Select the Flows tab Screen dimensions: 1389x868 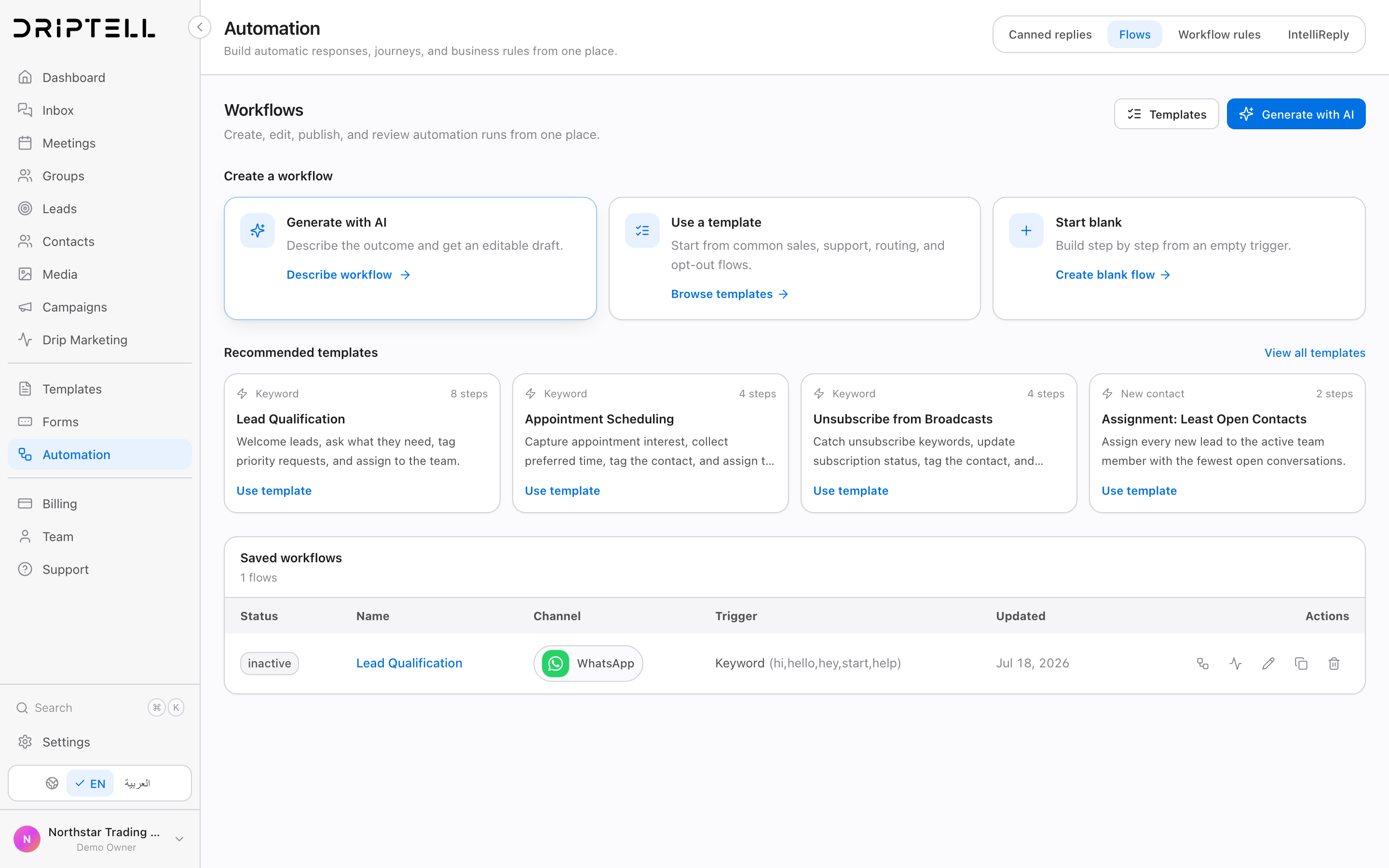[x=1134, y=34]
